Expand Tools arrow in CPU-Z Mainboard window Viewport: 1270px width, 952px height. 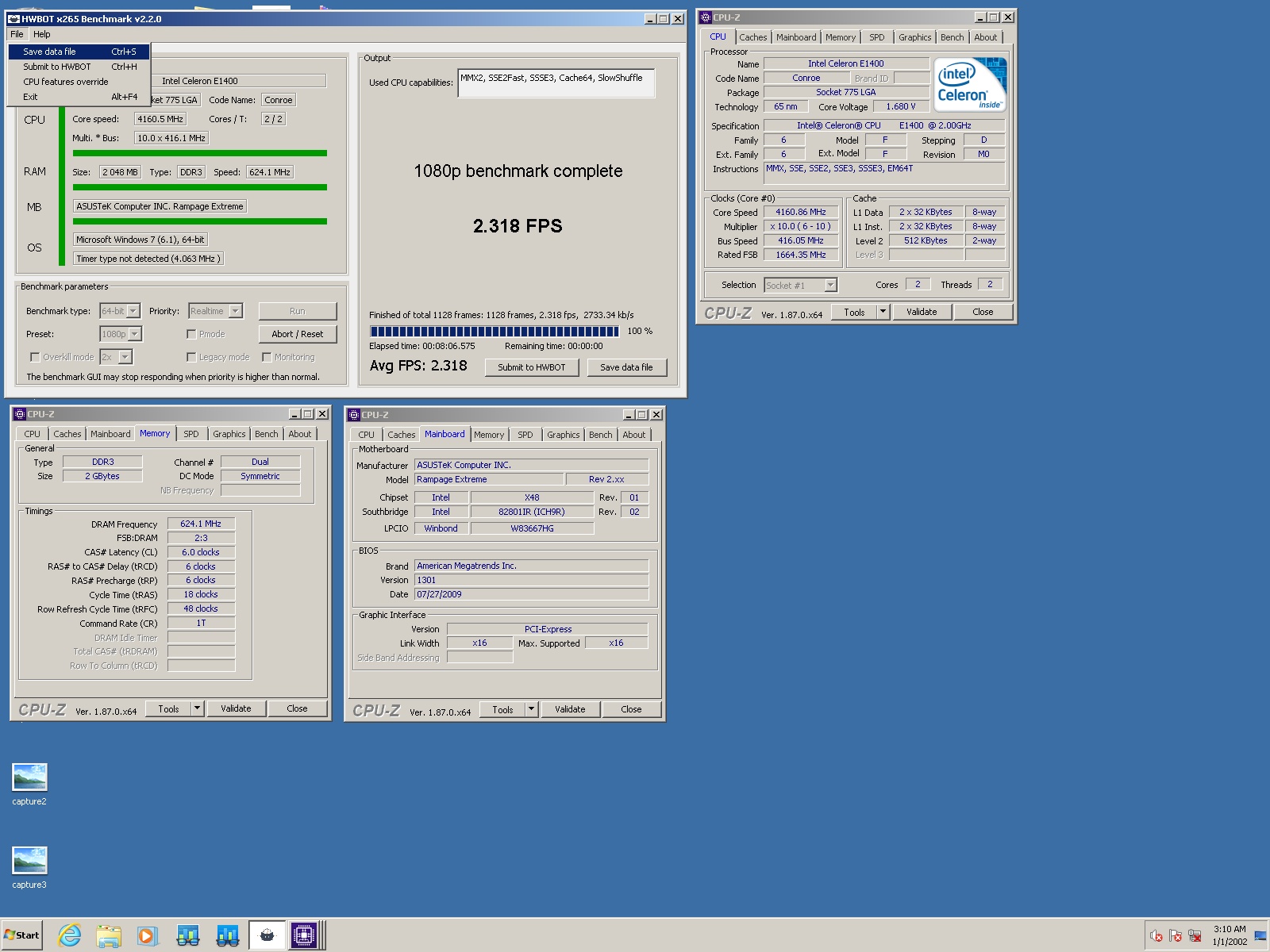click(532, 709)
